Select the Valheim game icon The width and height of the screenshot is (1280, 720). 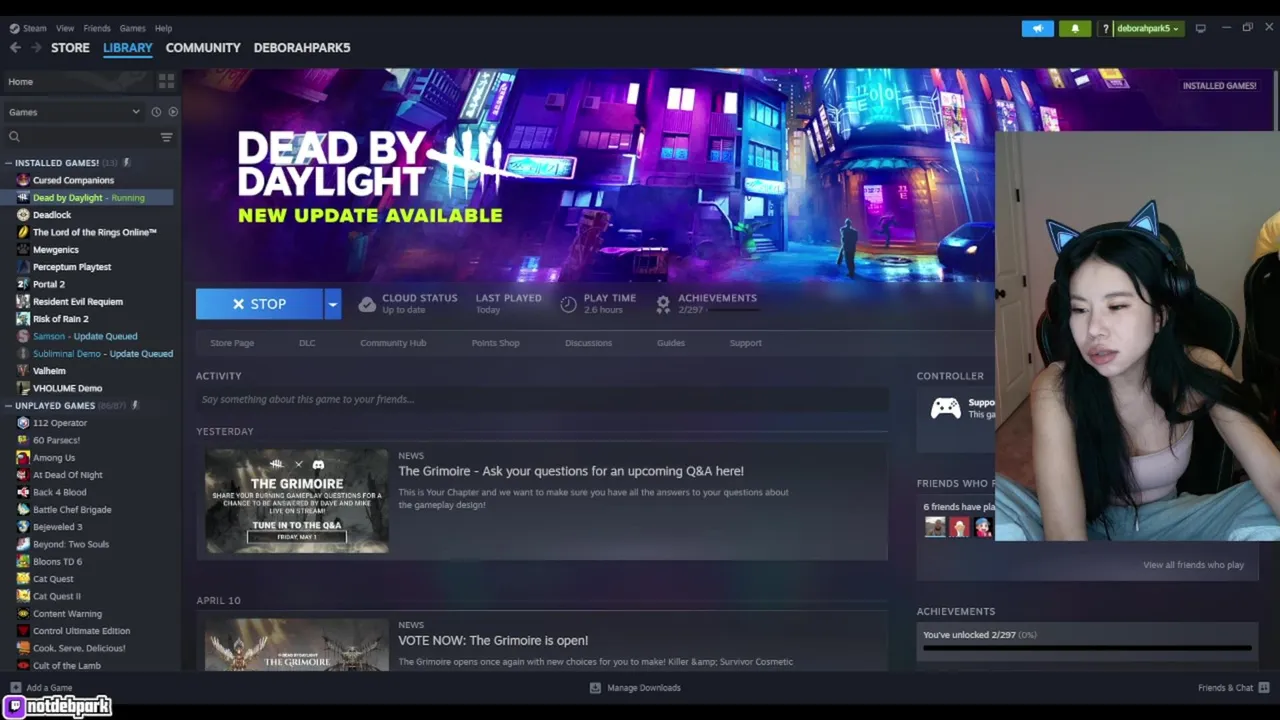pos(23,371)
